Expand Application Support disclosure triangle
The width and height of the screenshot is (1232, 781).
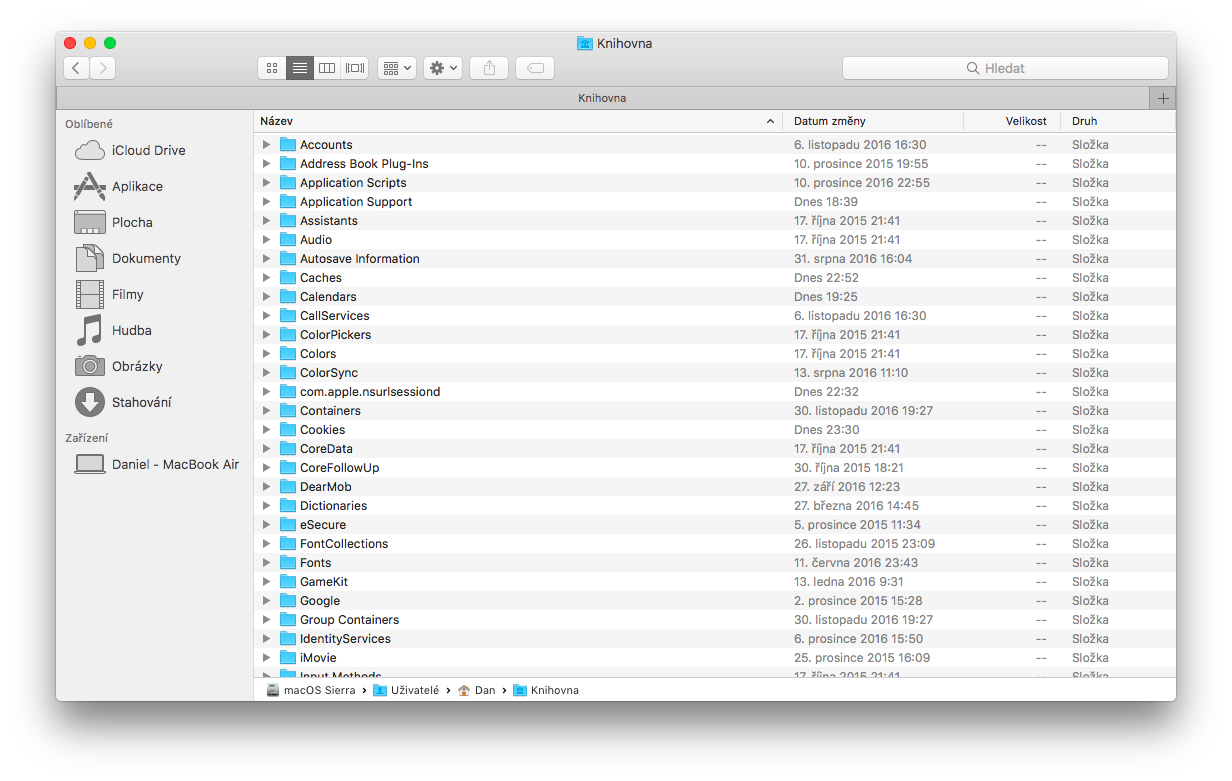tap(266, 202)
